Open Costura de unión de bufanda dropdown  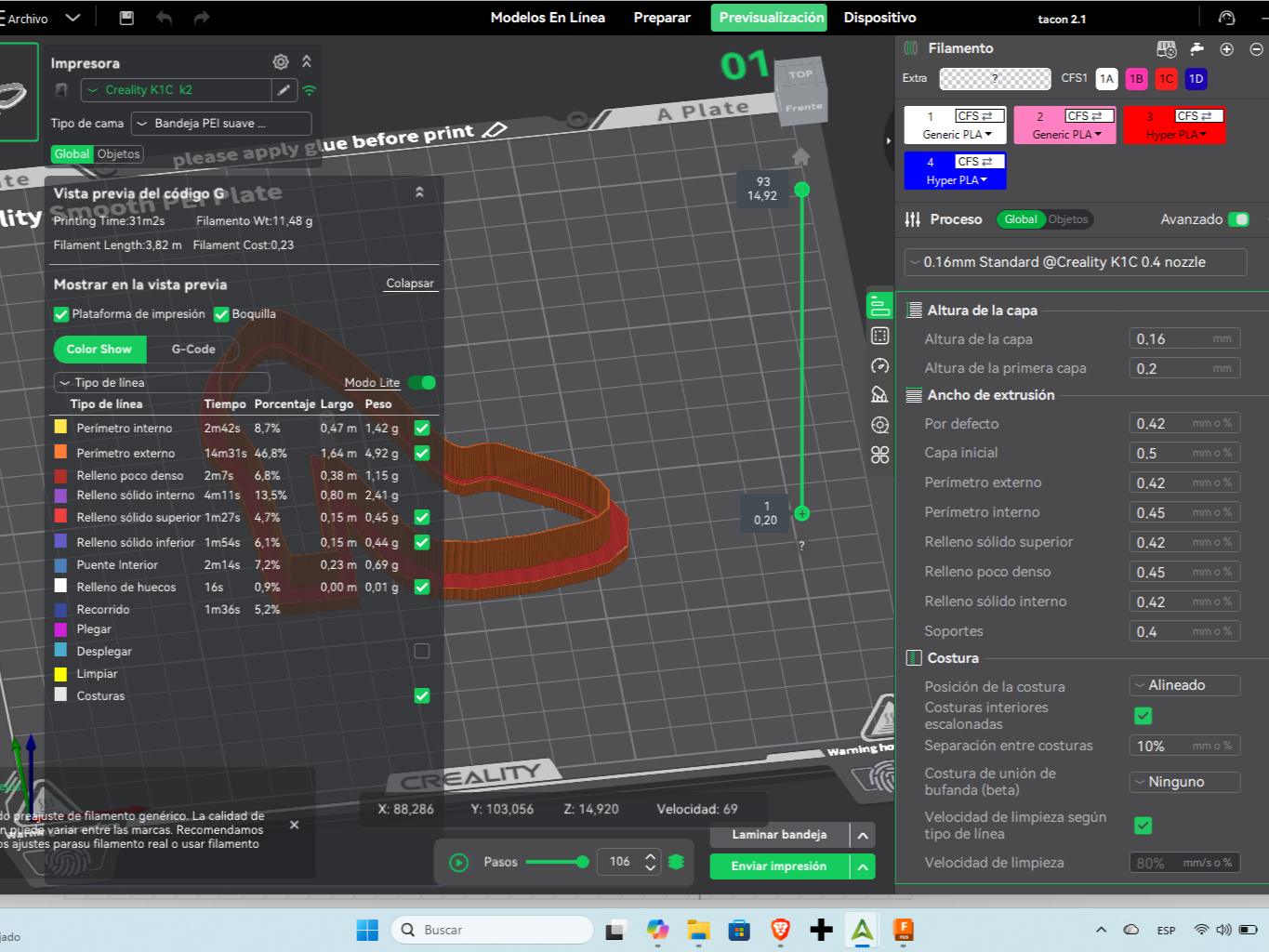click(x=1184, y=782)
